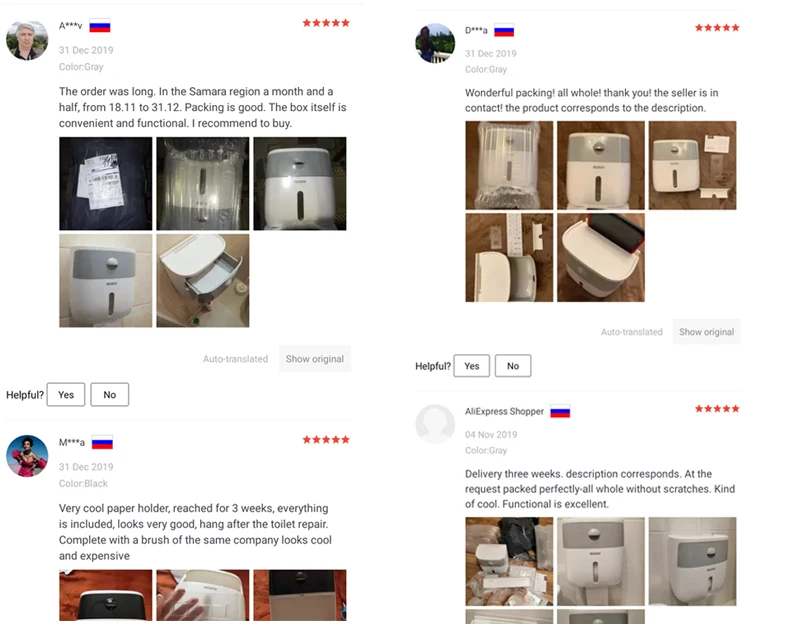Show original text of A***v review
The width and height of the screenshot is (790, 624).
pos(315,359)
